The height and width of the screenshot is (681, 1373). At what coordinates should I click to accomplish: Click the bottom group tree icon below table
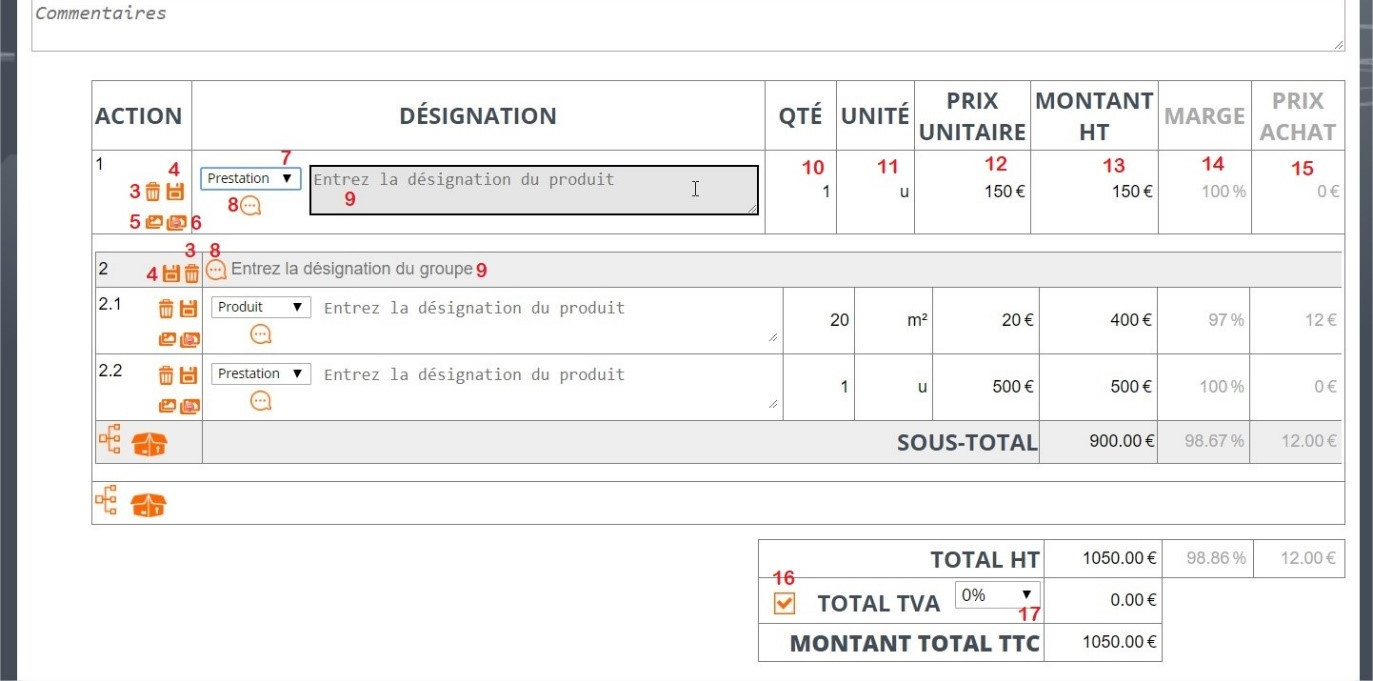click(107, 501)
